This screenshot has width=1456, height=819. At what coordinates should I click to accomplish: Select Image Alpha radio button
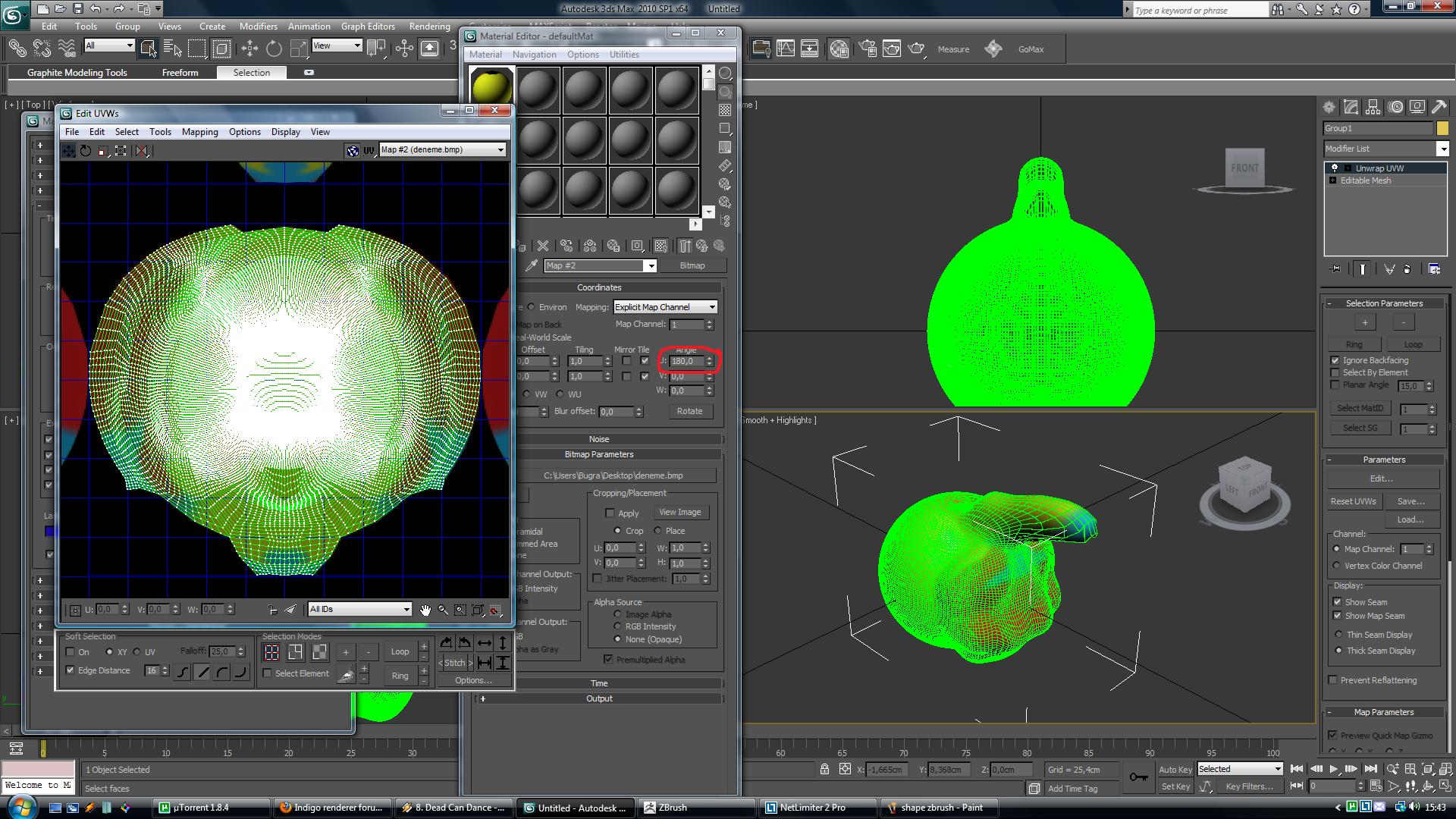(x=617, y=614)
